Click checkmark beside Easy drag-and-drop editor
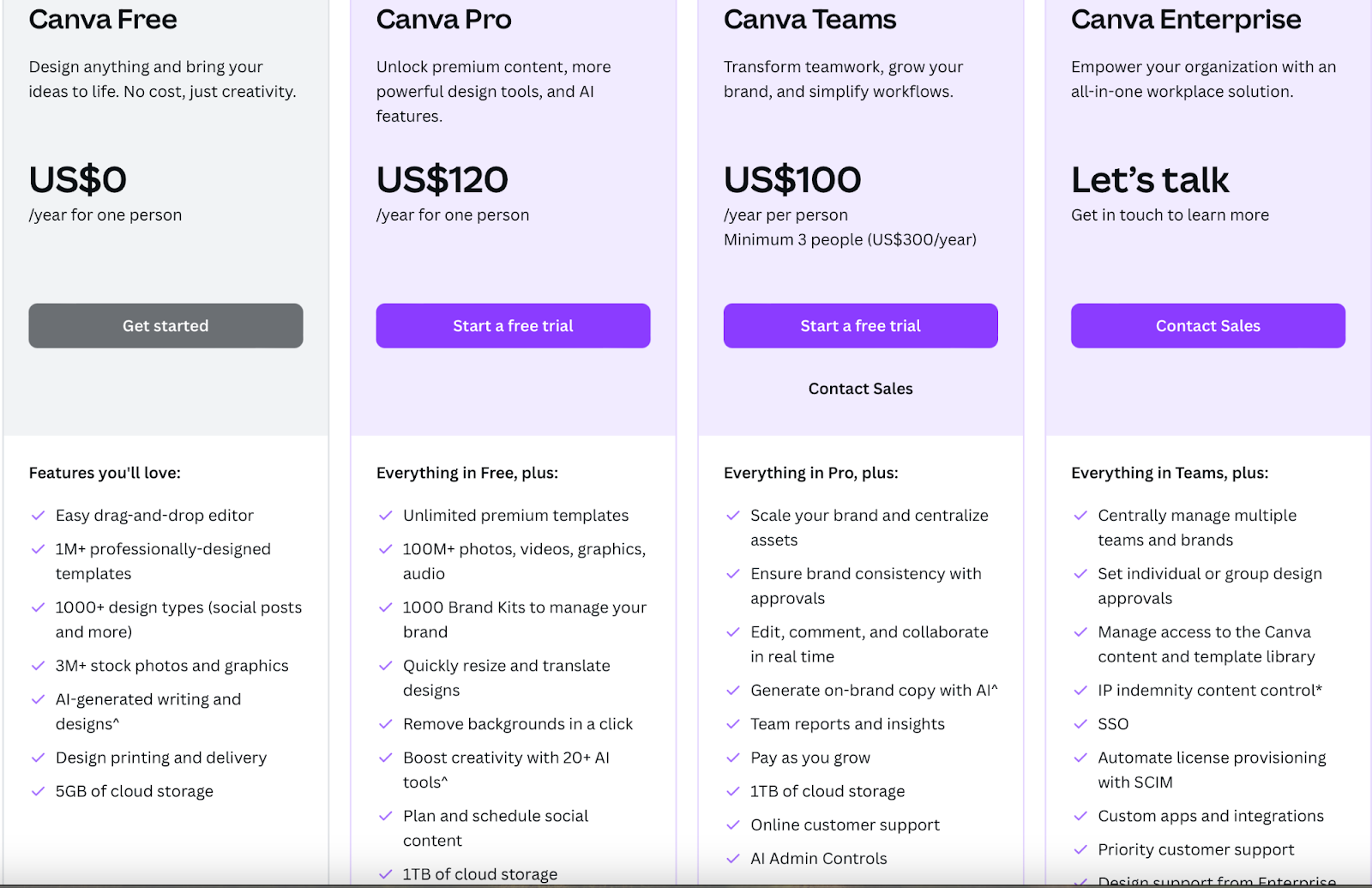The width and height of the screenshot is (1372, 888). [x=38, y=516]
